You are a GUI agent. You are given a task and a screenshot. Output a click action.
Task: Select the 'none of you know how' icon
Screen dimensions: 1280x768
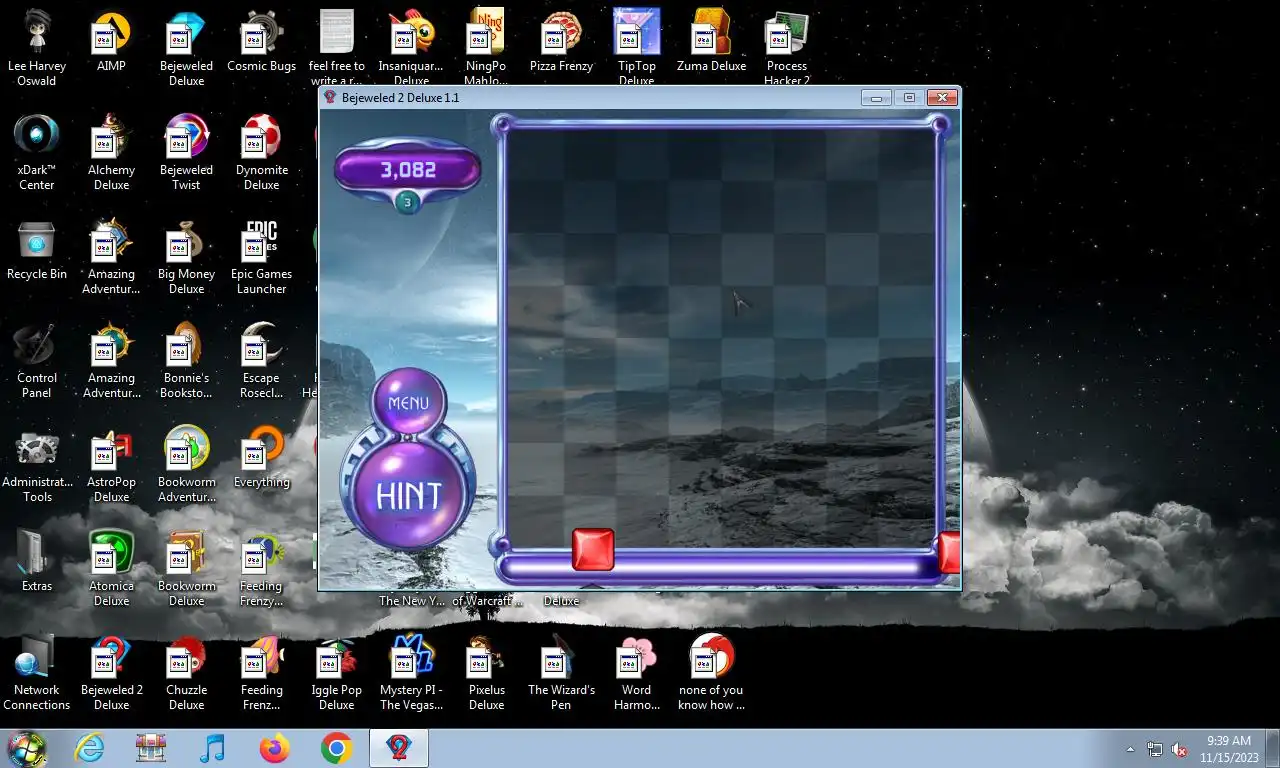(711, 671)
